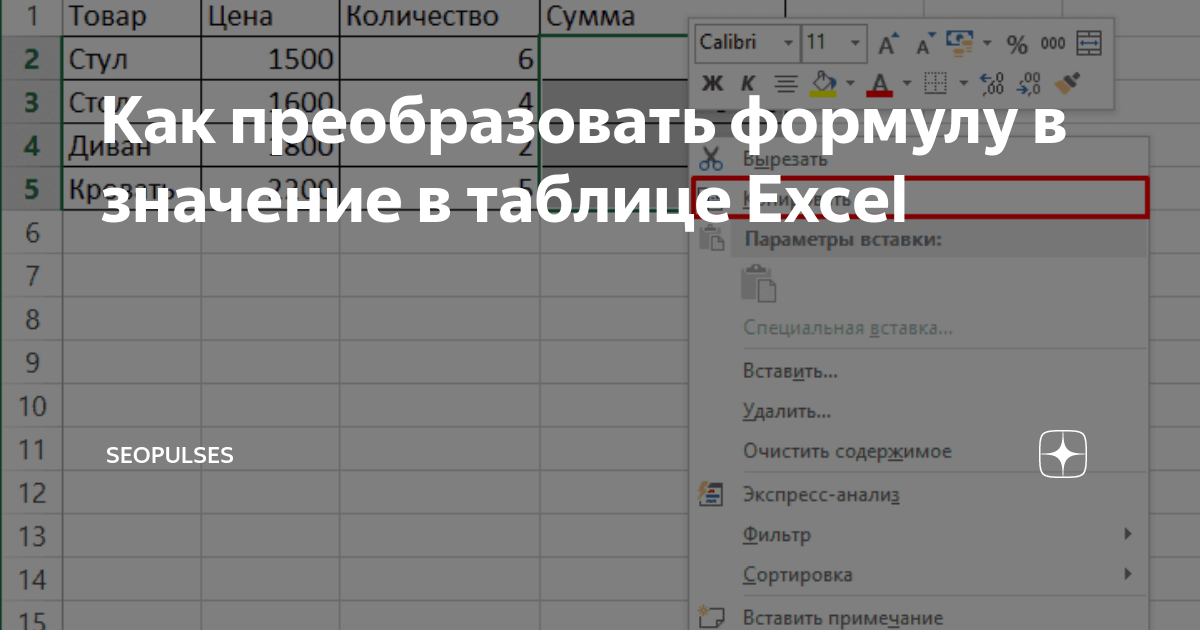This screenshot has width=1200, height=630.
Task: Select the Цена header cell
Action: pos(270,16)
